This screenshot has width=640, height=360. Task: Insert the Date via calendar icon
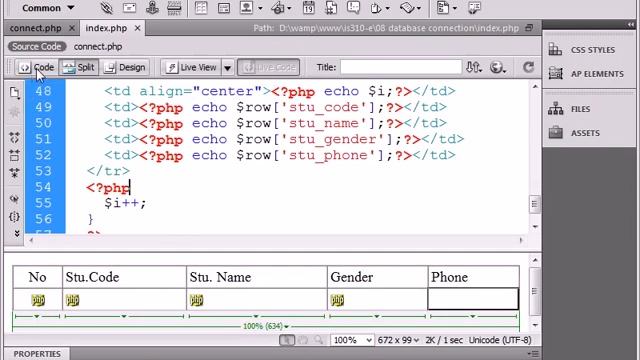pos(309,8)
